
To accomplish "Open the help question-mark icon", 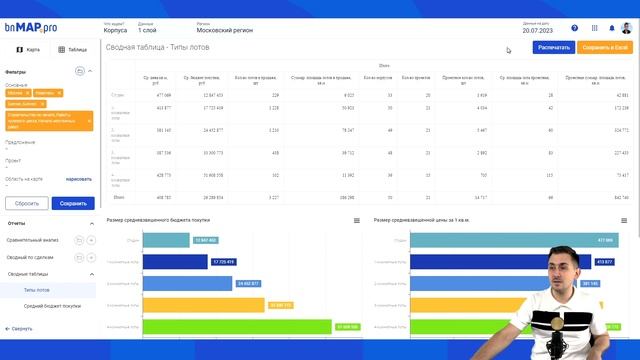I will pyautogui.click(x=574, y=28).
